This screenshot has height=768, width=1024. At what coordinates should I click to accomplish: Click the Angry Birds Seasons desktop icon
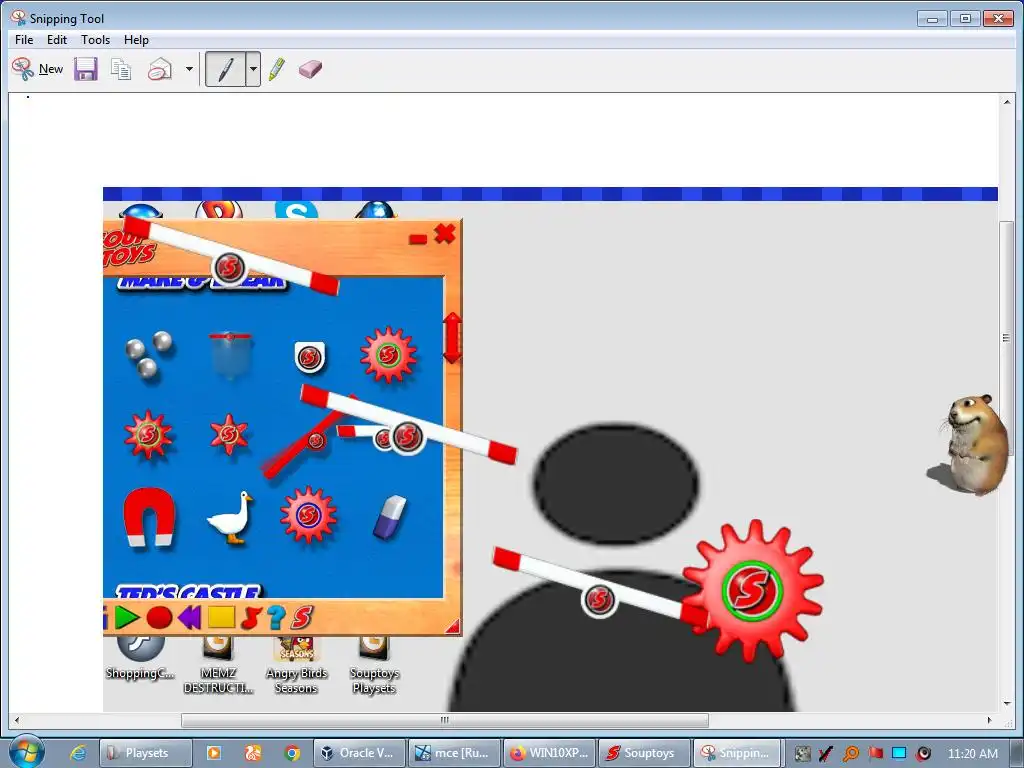[296, 664]
